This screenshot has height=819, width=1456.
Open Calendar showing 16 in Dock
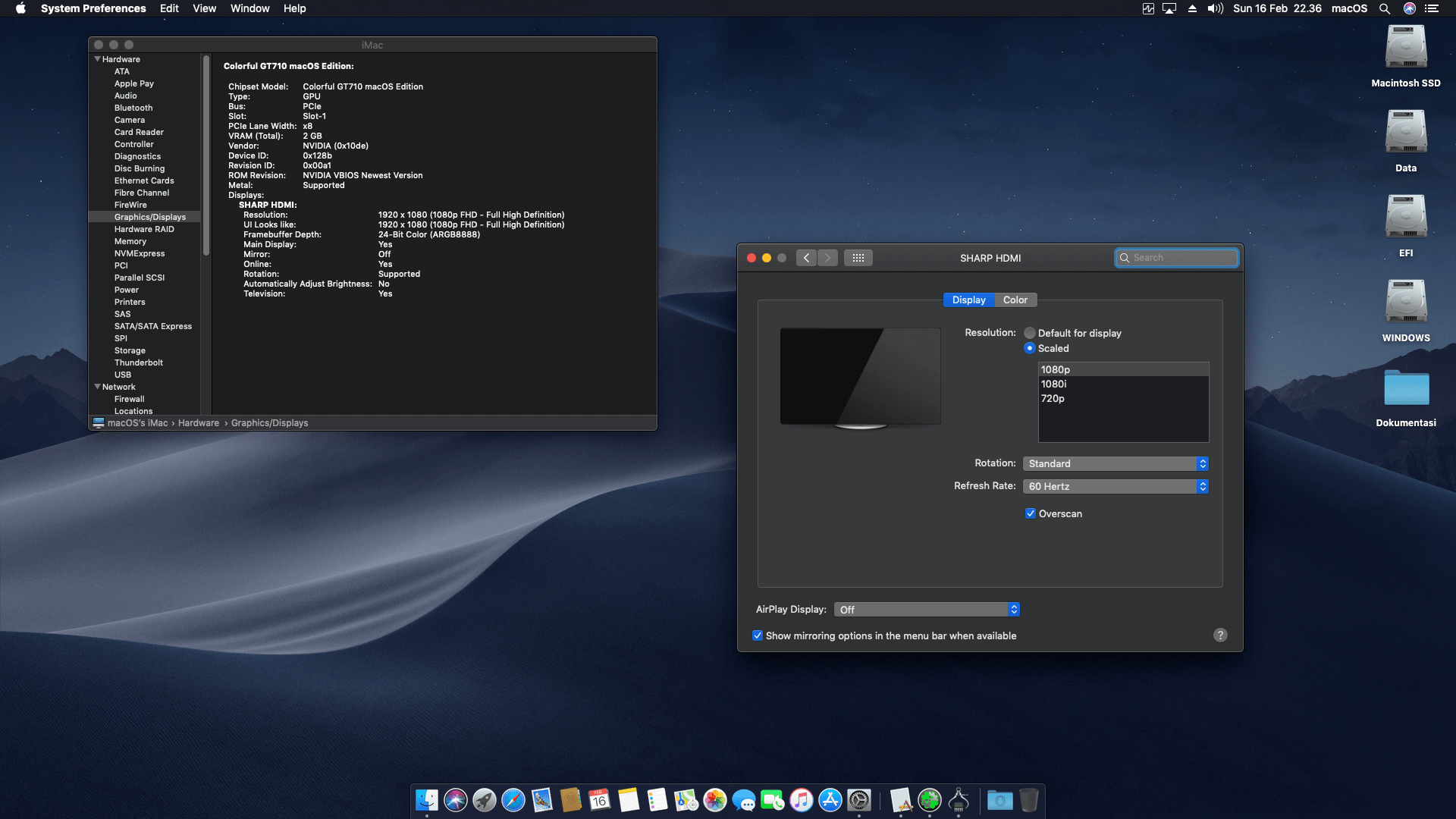600,800
